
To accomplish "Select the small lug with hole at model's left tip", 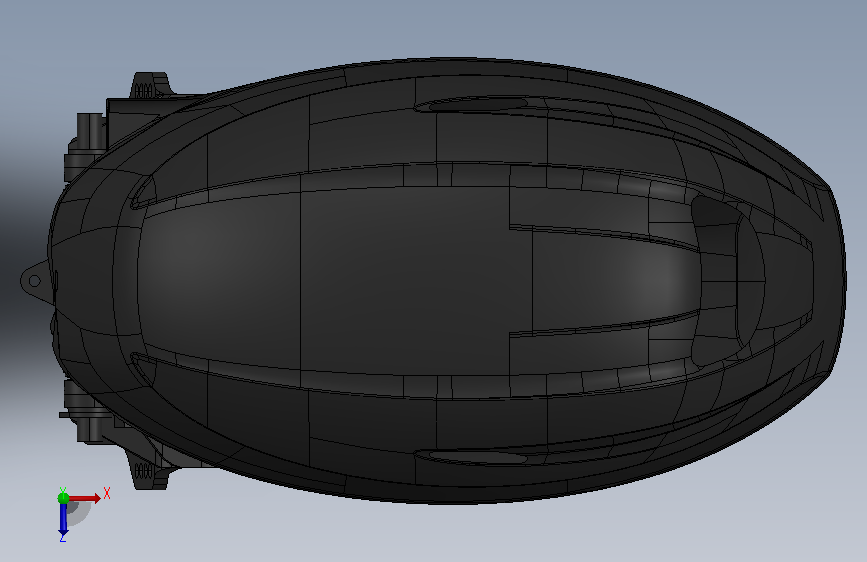I will click(36, 282).
